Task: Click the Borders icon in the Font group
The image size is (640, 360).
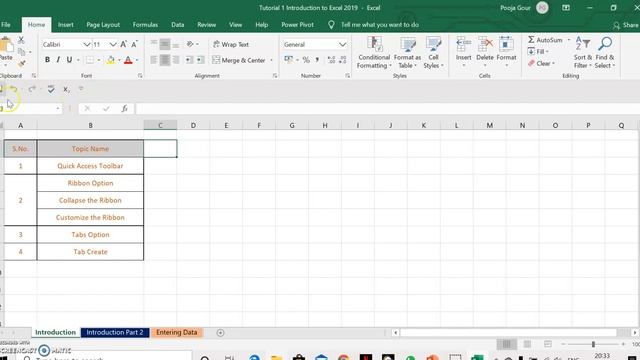Action: (x=90, y=60)
